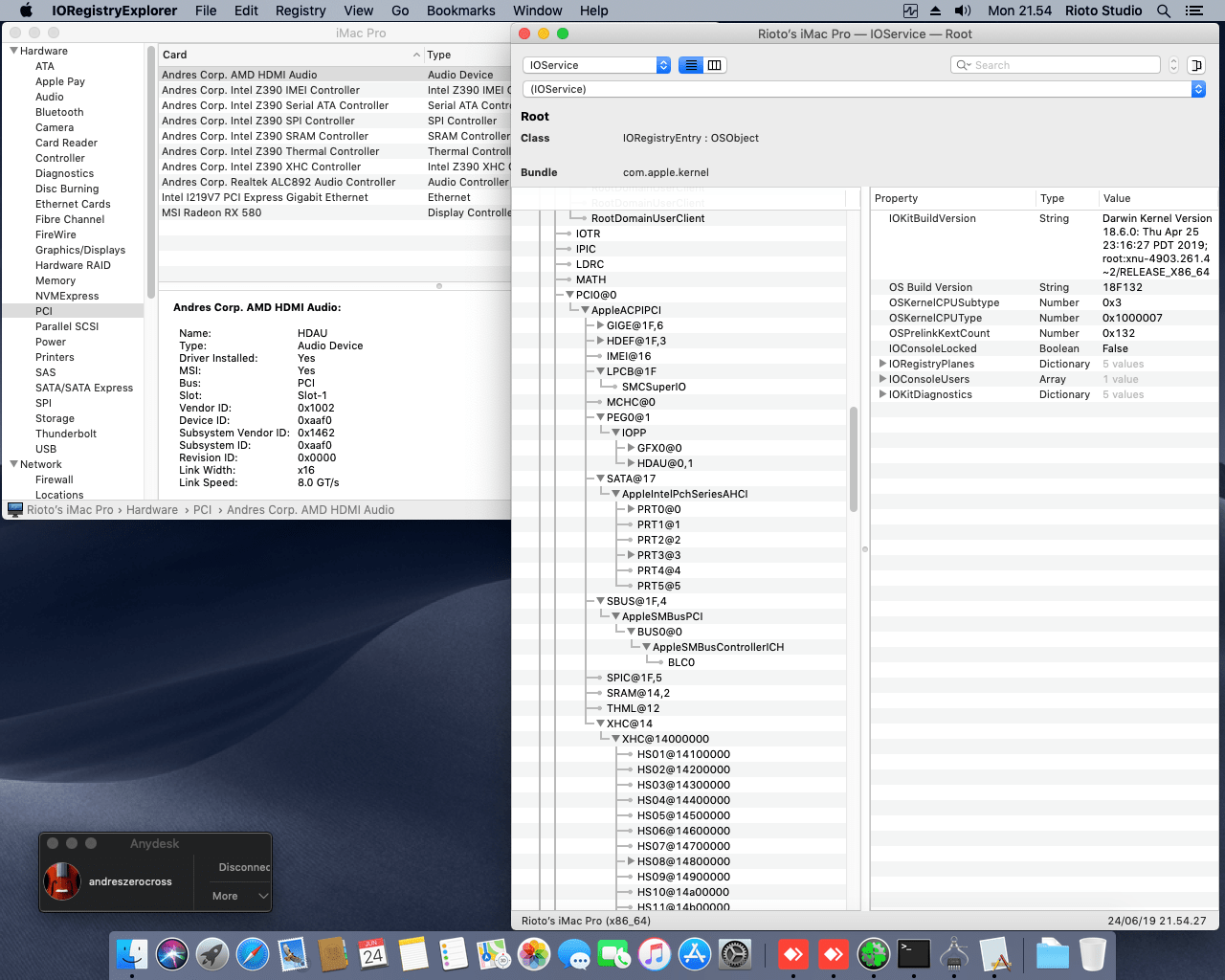Open the Trash in the dock

1092,954
